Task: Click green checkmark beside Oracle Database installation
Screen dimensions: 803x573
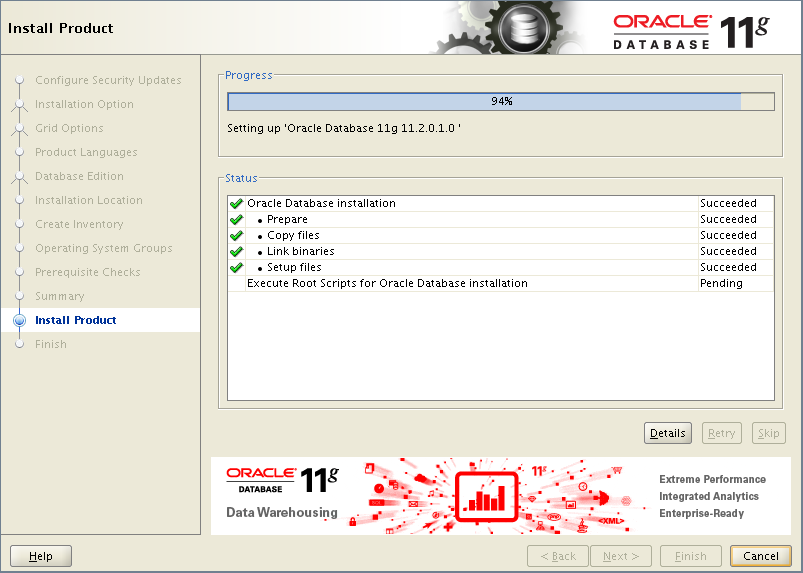Action: point(236,203)
